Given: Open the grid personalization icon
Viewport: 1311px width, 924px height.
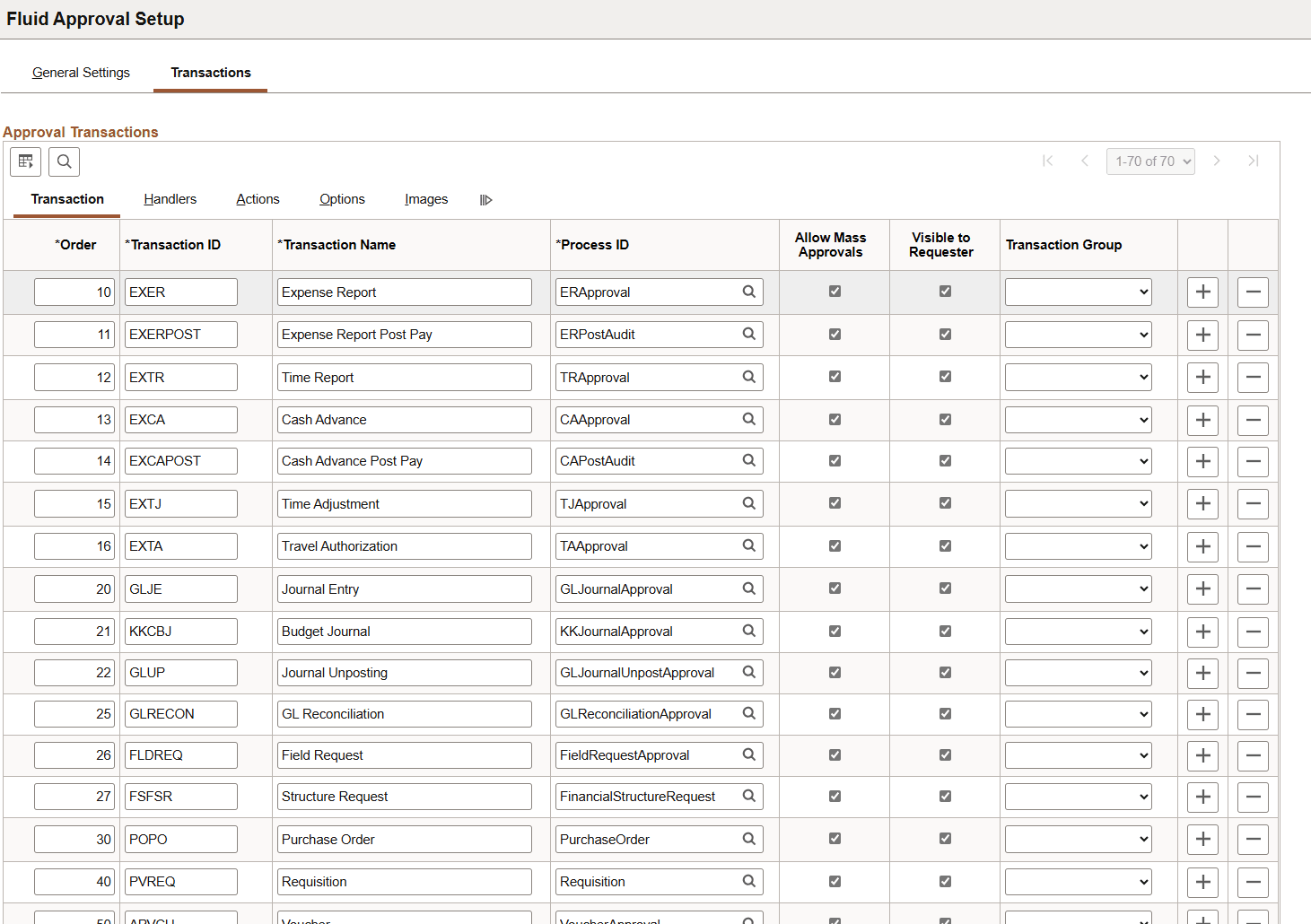Looking at the screenshot, I should click(x=25, y=161).
